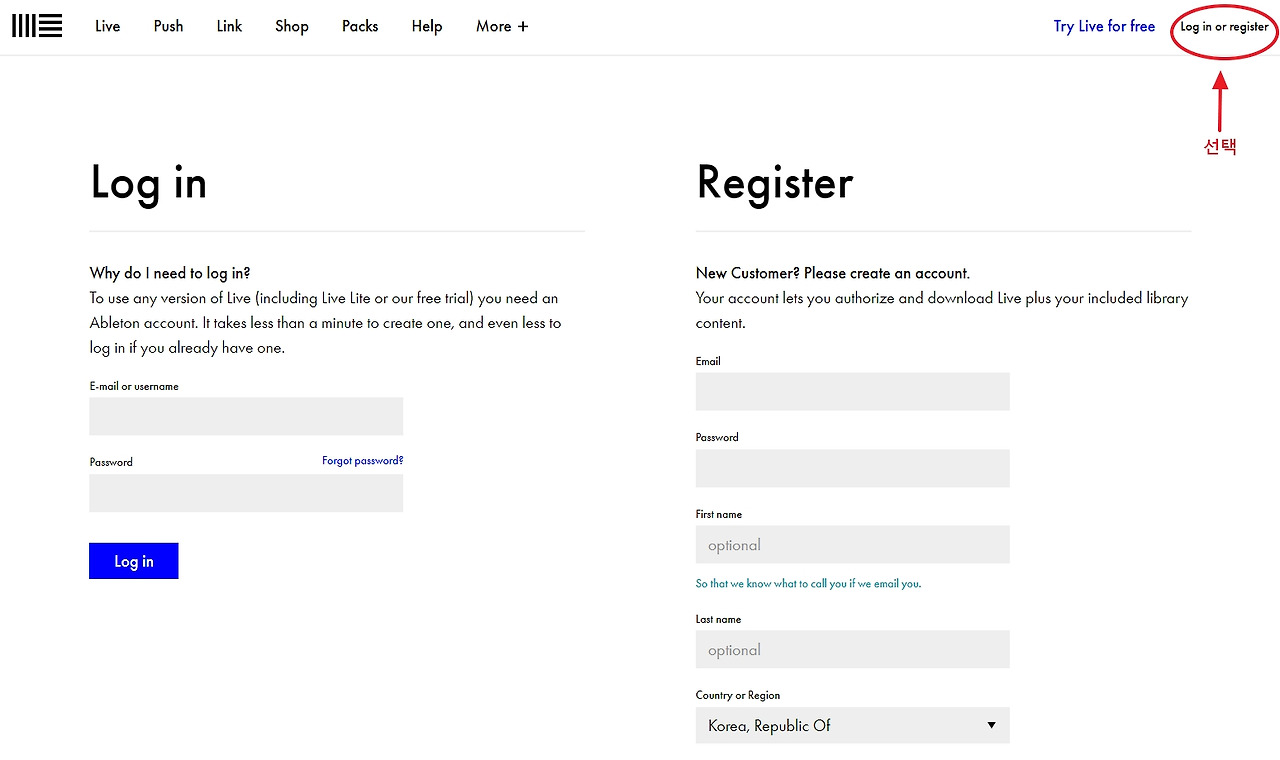Screen dimensions: 1280x760
Task: Open the Push menu item
Action: [168, 26]
